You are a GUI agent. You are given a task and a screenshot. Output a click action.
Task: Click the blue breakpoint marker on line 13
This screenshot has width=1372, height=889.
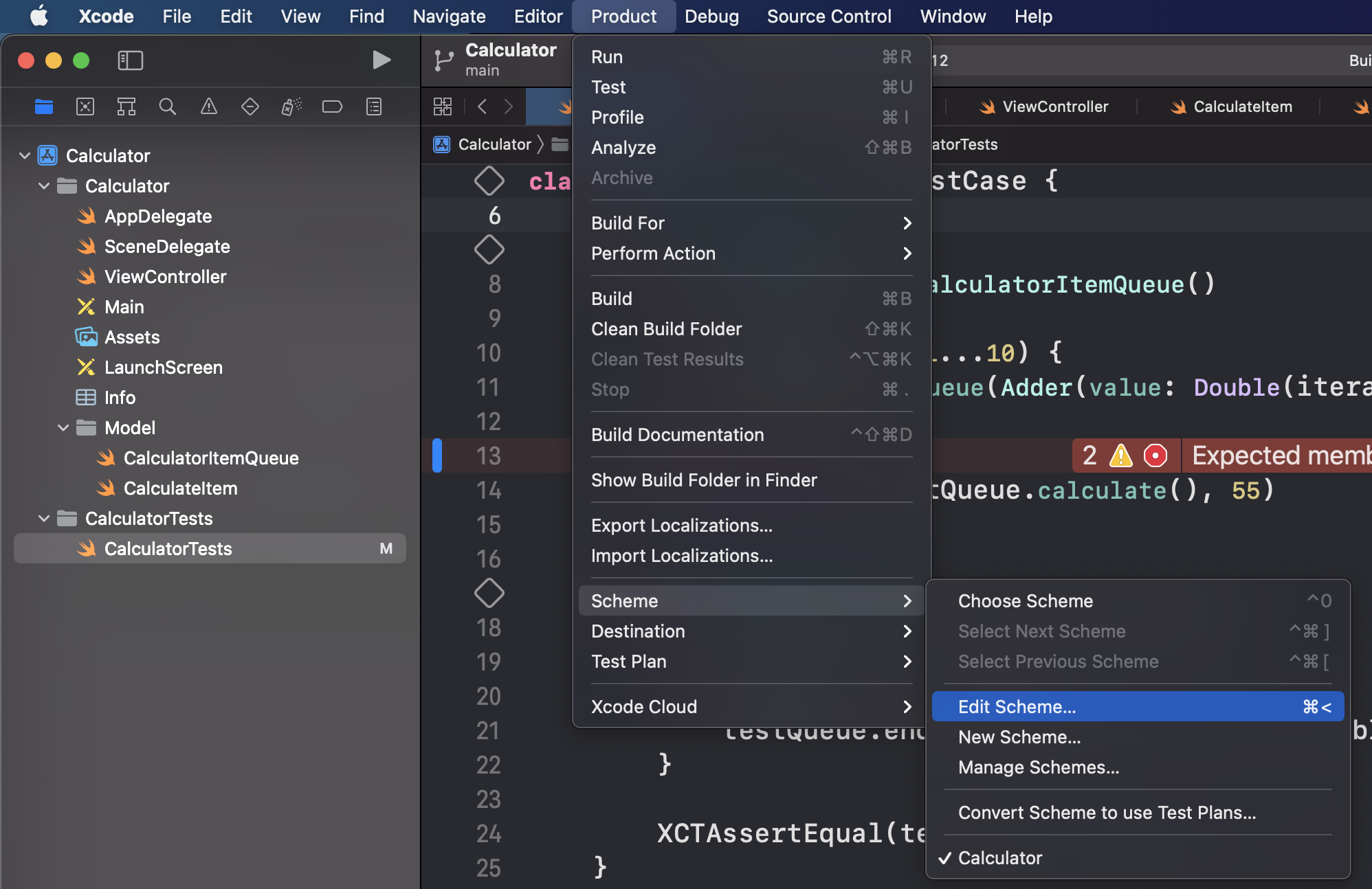[437, 455]
